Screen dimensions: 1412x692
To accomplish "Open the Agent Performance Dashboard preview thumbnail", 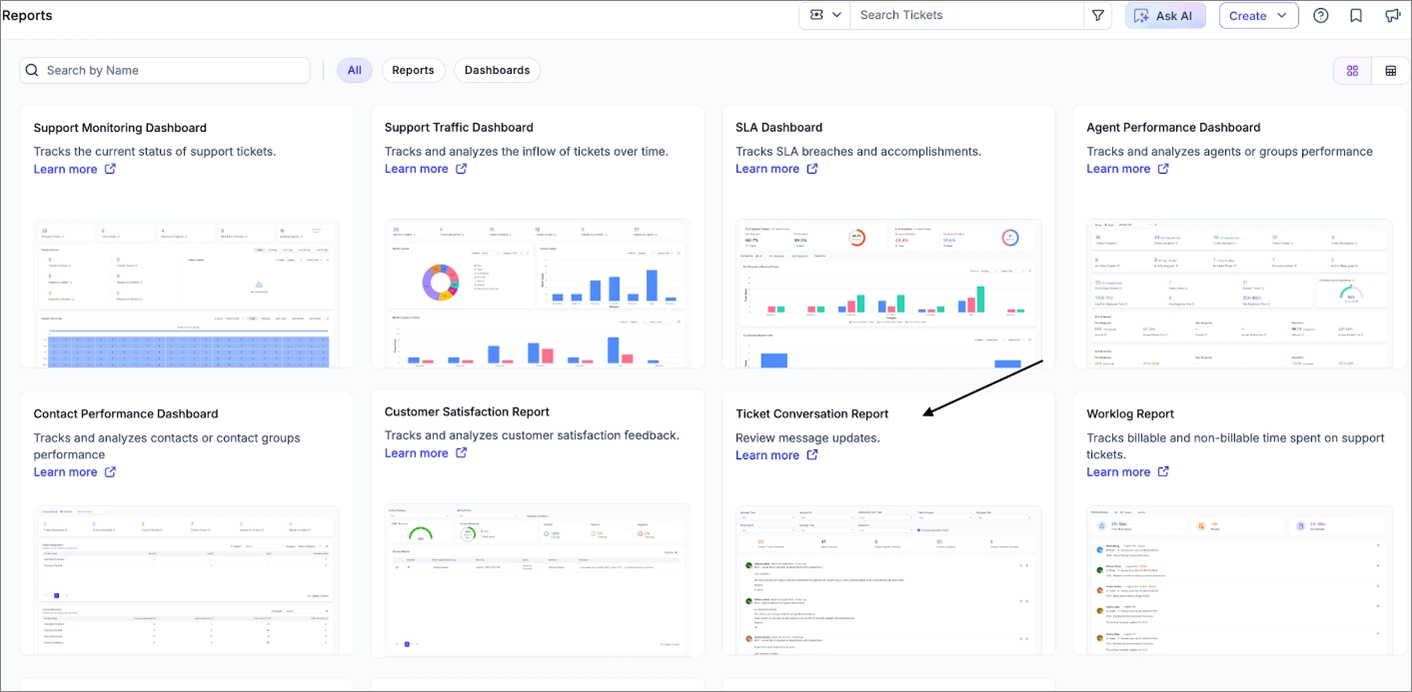I will click(1239, 293).
